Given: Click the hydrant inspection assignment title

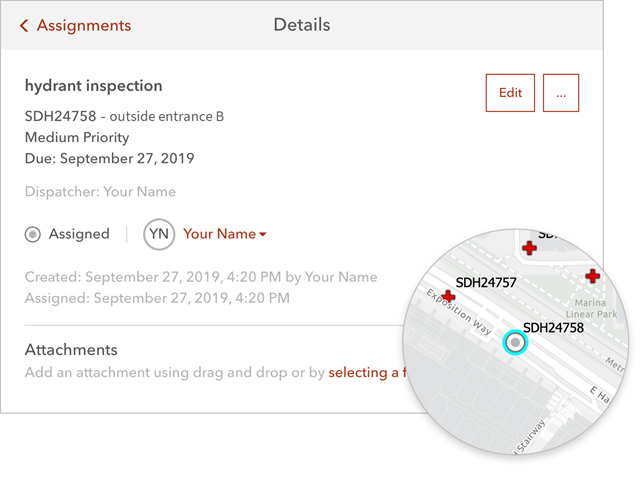Looking at the screenshot, I should tap(93, 86).
